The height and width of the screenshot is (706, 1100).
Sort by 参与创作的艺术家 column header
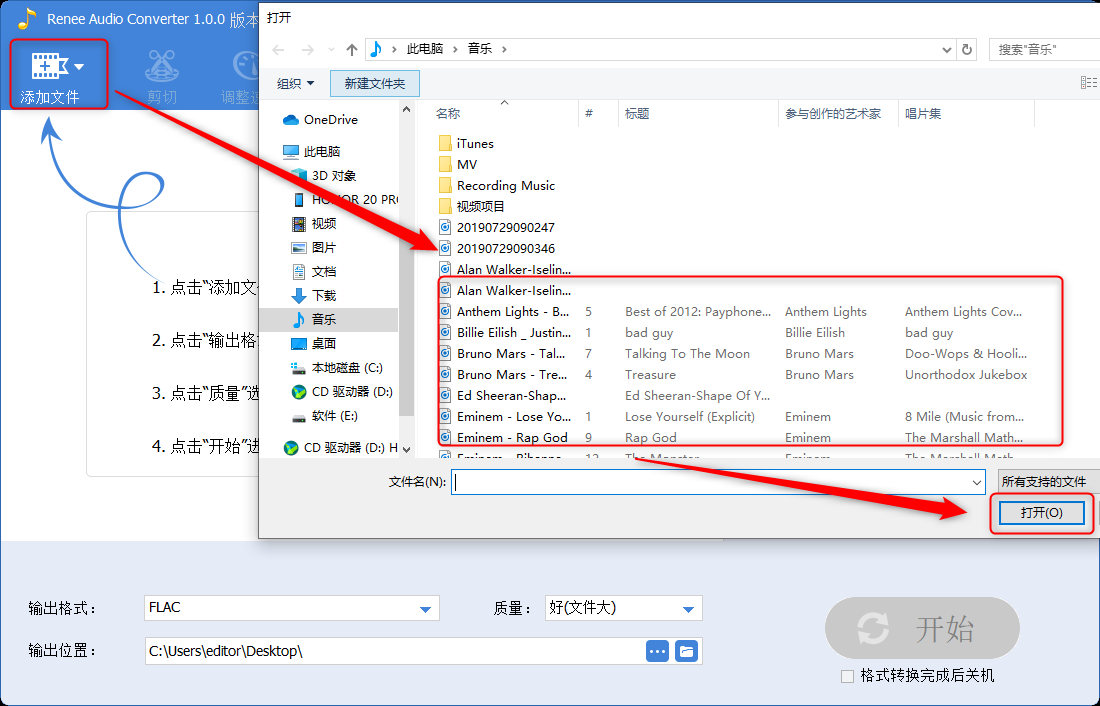833,114
